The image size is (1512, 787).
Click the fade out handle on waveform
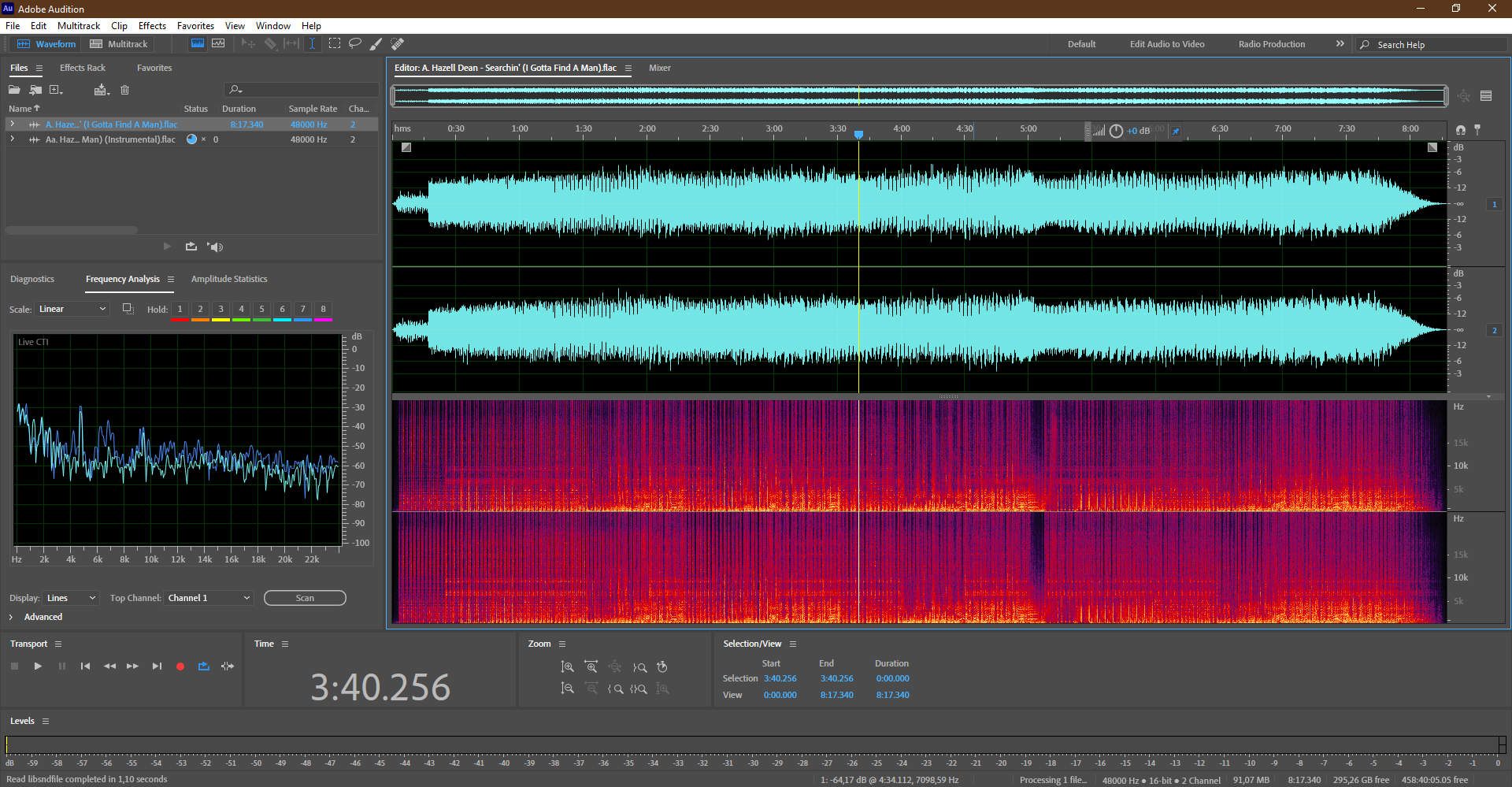pos(1432,147)
